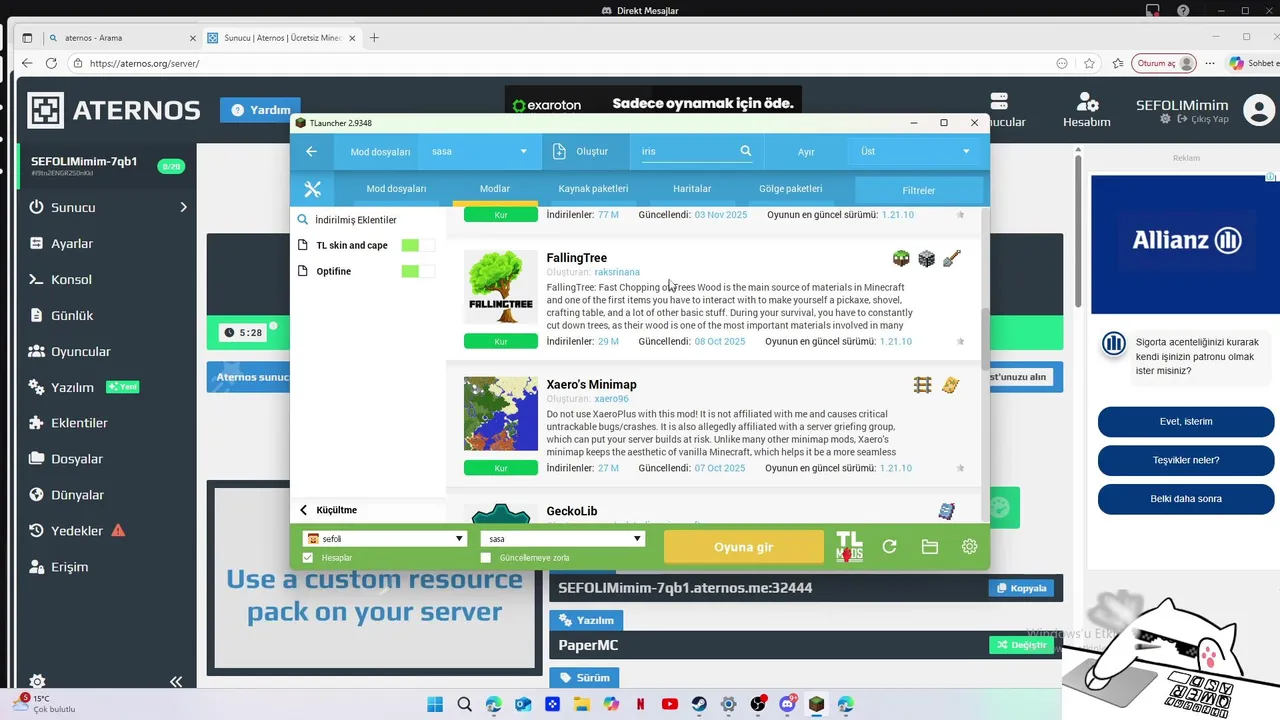
Task: Click Değiştir button next to PaperMC
Action: click(1022, 645)
